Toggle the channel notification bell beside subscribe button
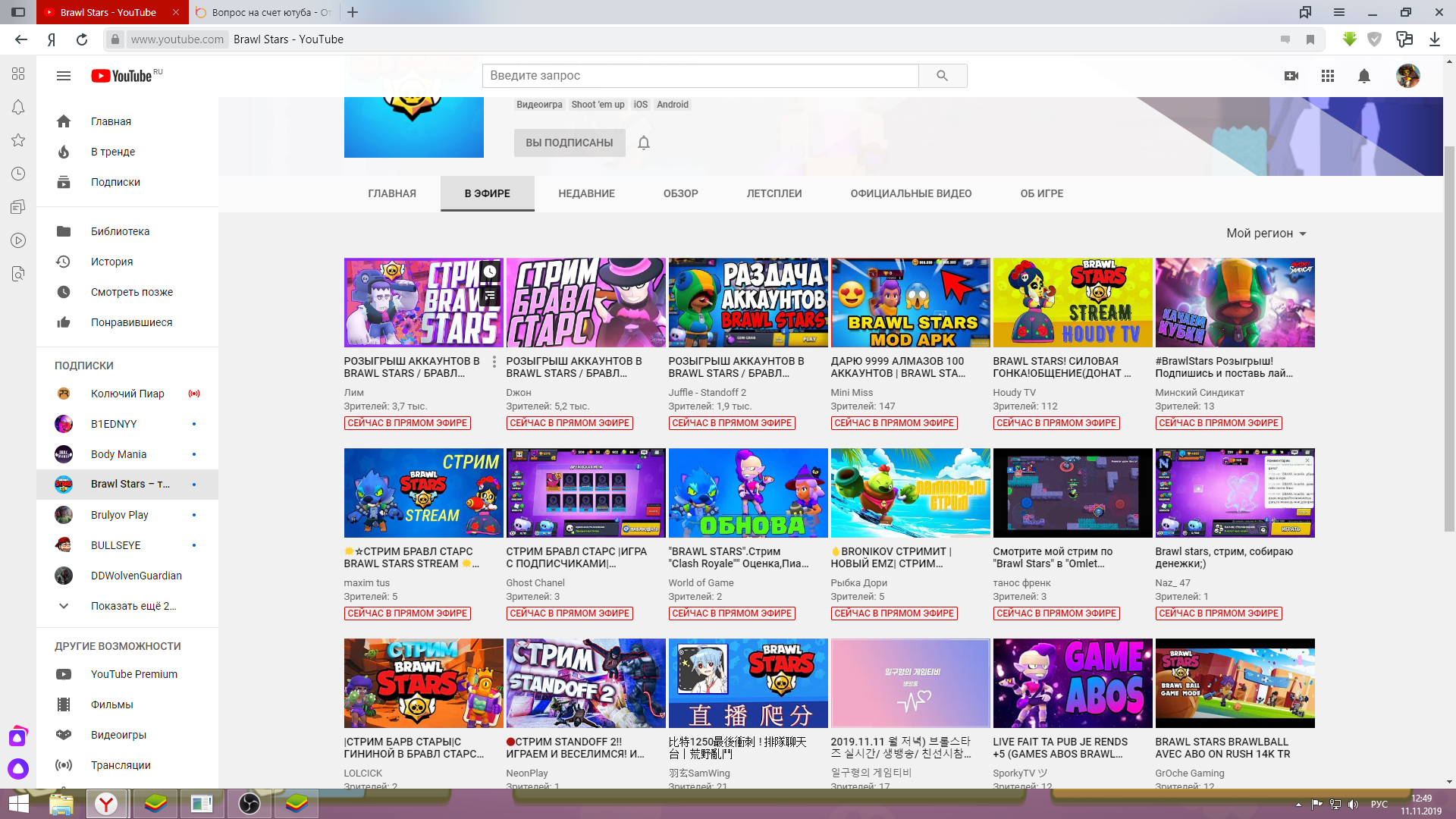Viewport: 1456px width, 819px height. [x=644, y=143]
